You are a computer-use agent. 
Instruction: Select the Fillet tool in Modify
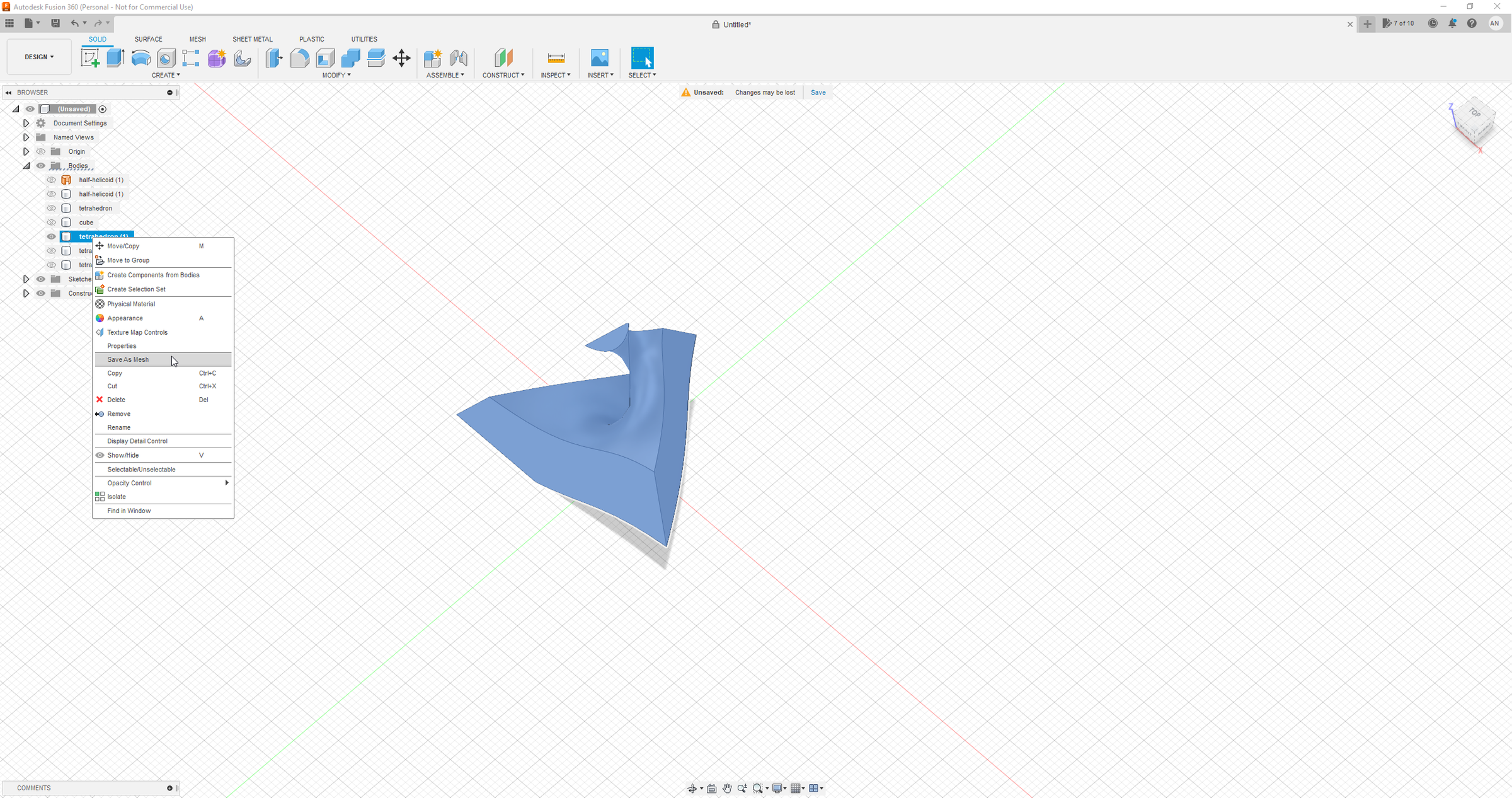click(300, 58)
